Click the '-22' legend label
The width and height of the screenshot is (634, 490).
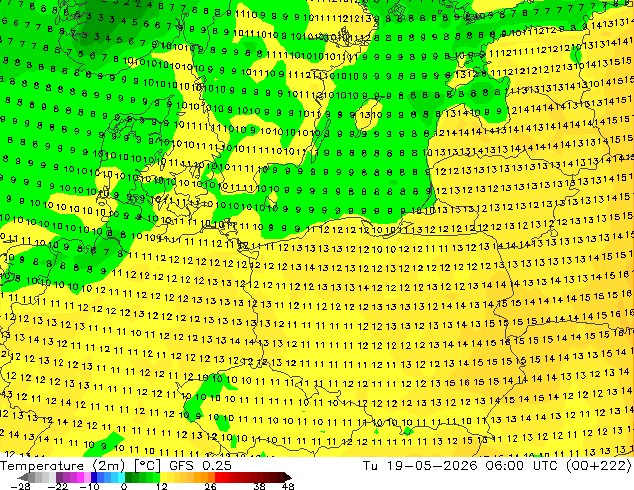click(57, 486)
